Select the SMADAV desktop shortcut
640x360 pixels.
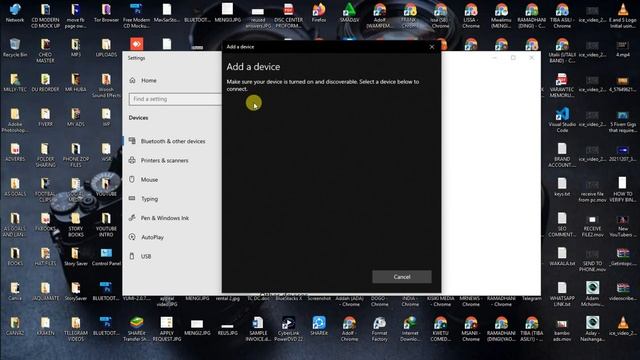click(349, 13)
